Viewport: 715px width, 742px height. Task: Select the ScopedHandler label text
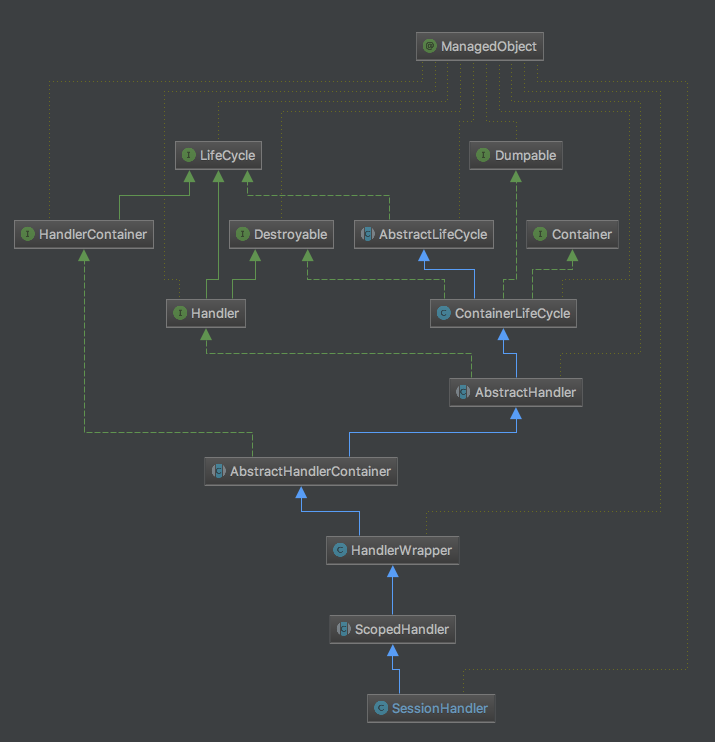pos(401,630)
